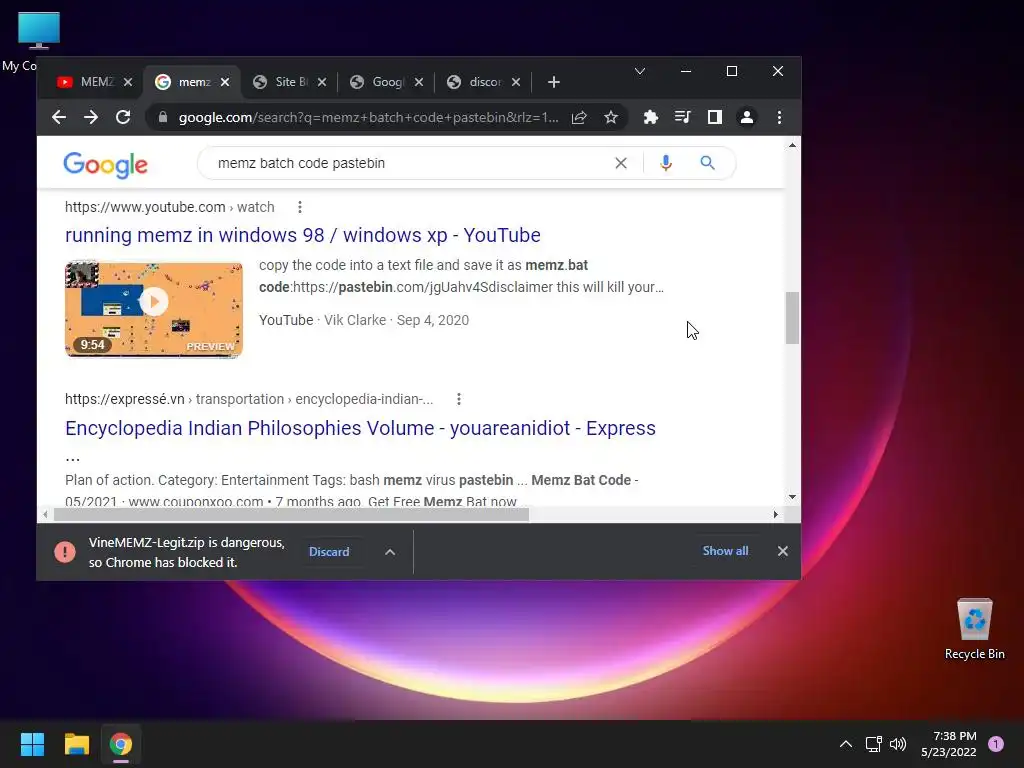Click the horizontal scrollbar thumb
The image size is (1024, 768).
click(x=291, y=515)
